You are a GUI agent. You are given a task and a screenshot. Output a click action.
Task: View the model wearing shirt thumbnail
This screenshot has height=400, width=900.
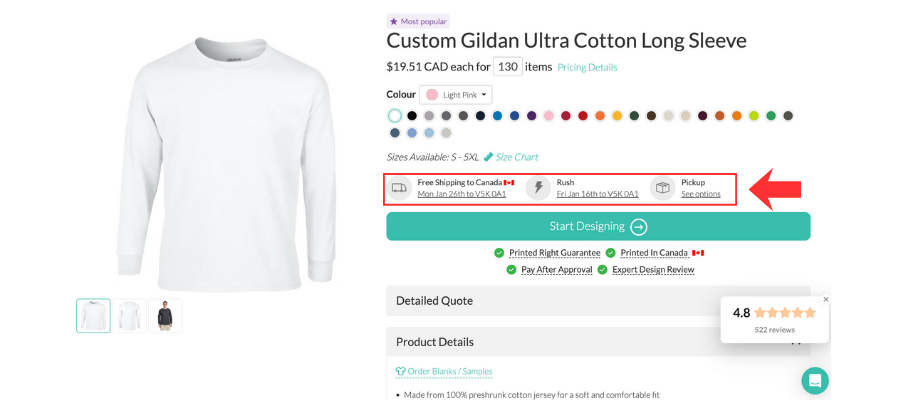pos(165,316)
